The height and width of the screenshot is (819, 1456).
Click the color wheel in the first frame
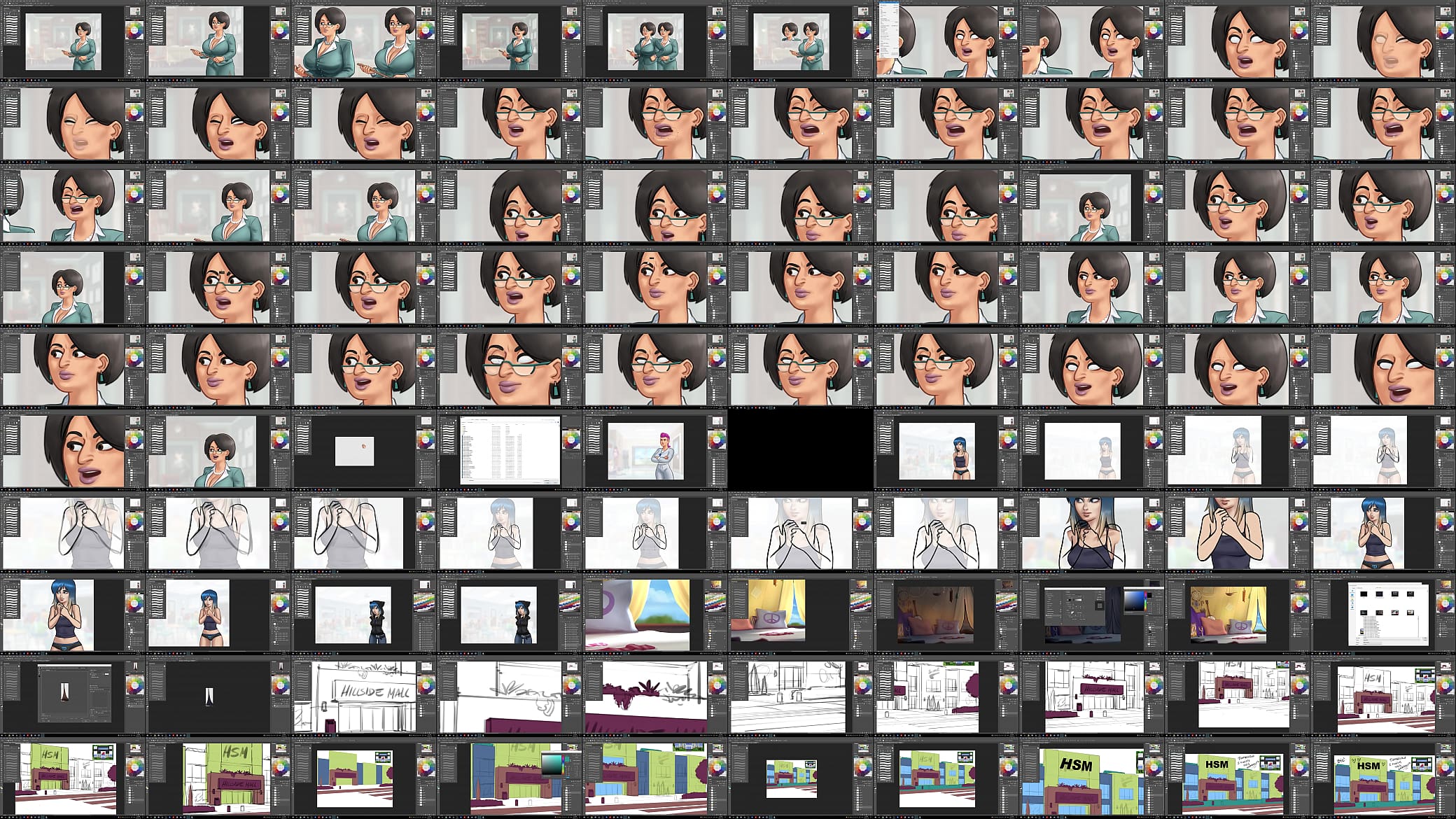[x=134, y=31]
